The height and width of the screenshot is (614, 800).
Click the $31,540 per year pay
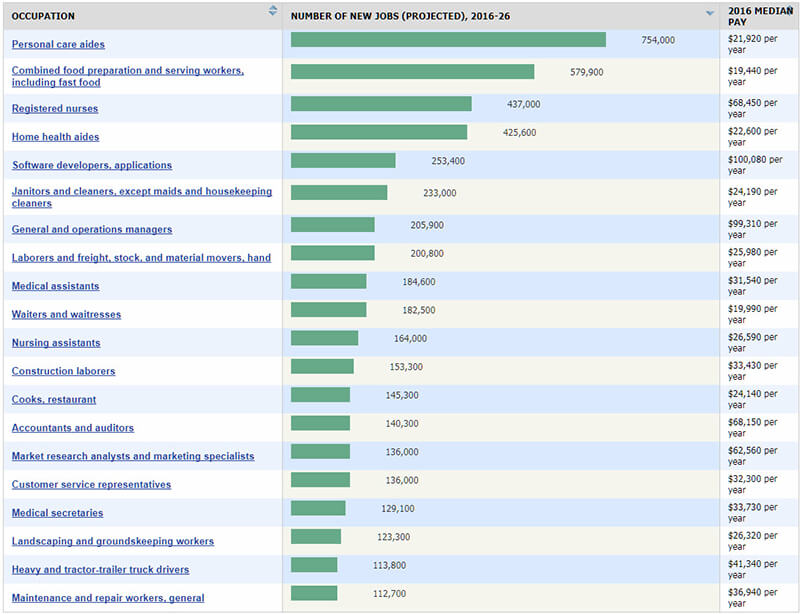click(753, 286)
